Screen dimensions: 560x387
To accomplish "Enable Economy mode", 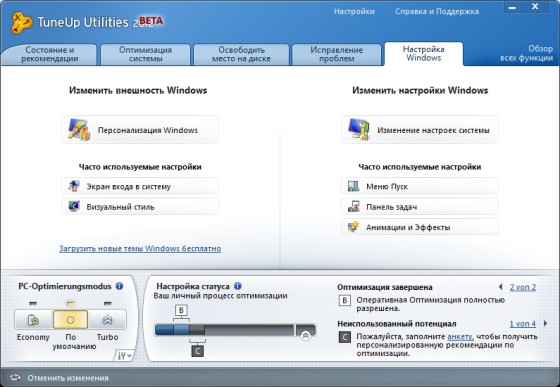I will click(33, 320).
